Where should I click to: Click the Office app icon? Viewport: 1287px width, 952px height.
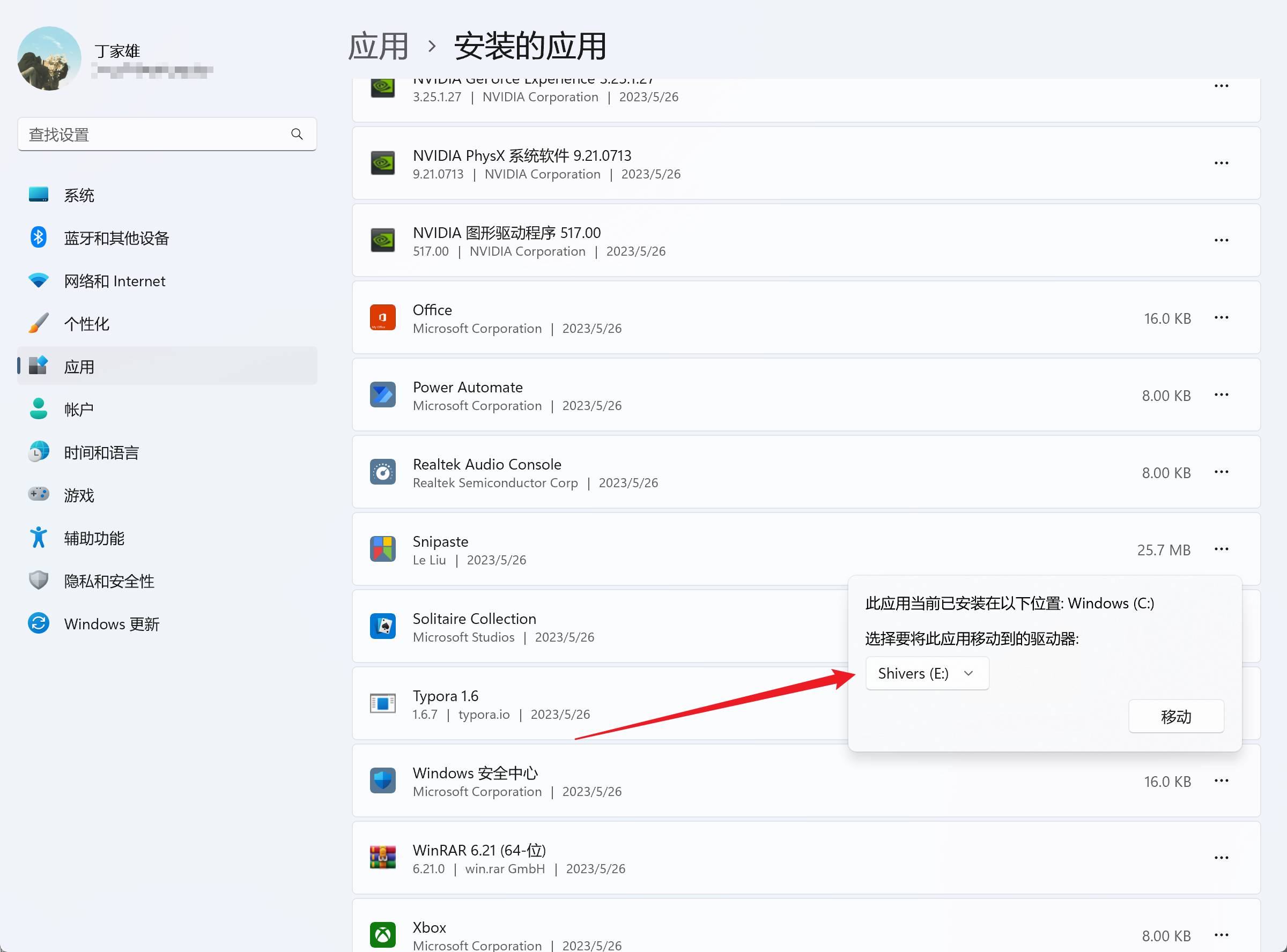(x=383, y=317)
